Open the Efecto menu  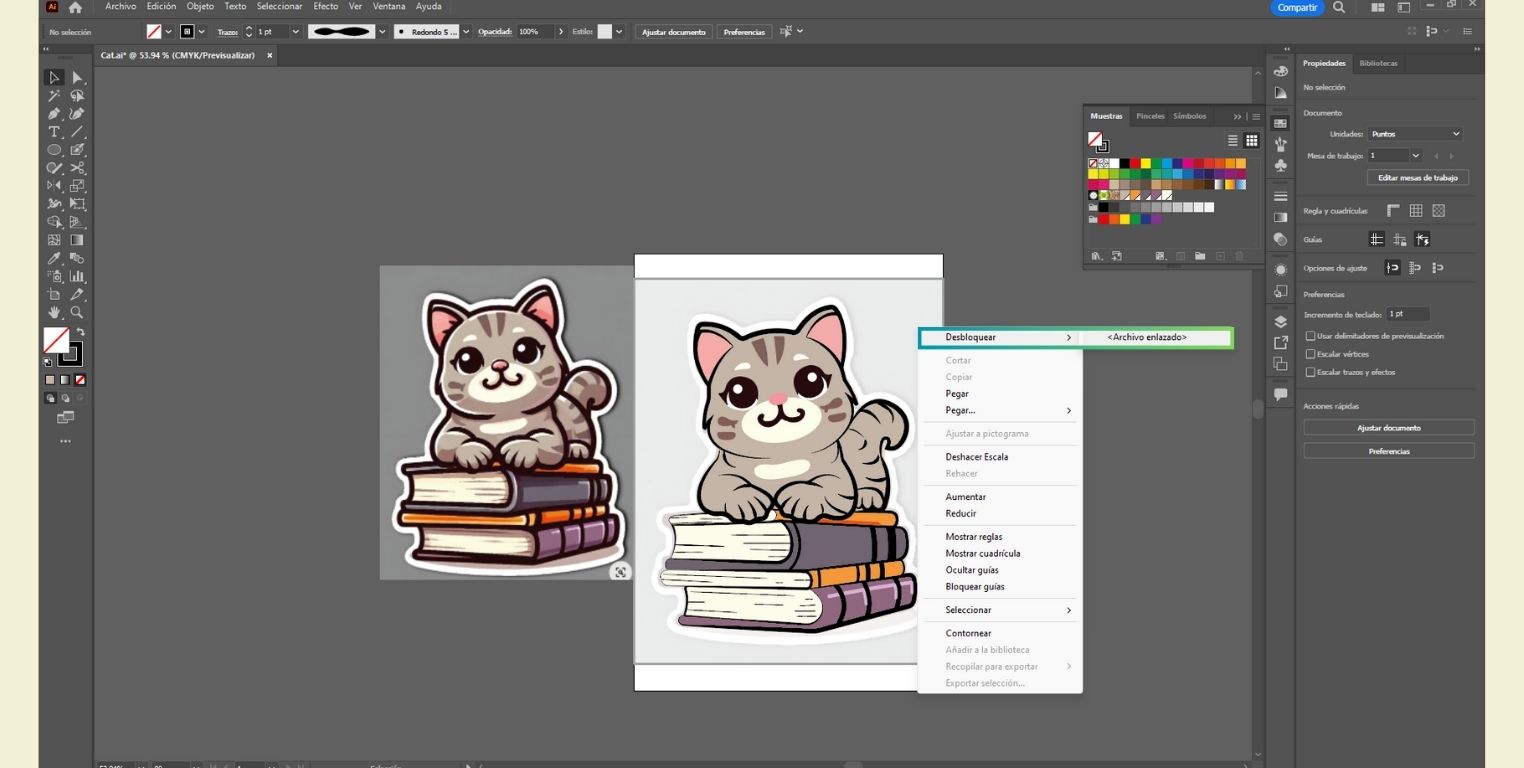pyautogui.click(x=326, y=7)
